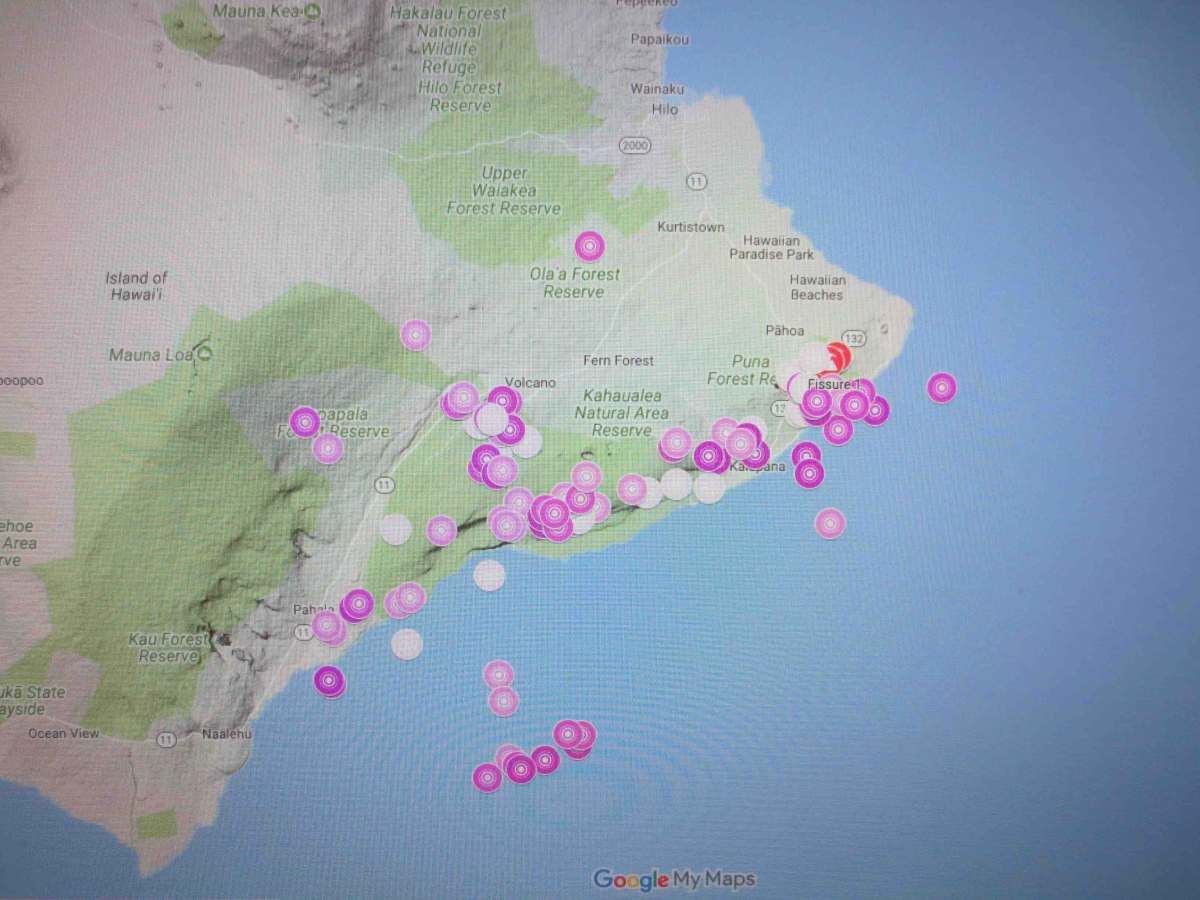Click the Kurtistown label

[x=690, y=227]
